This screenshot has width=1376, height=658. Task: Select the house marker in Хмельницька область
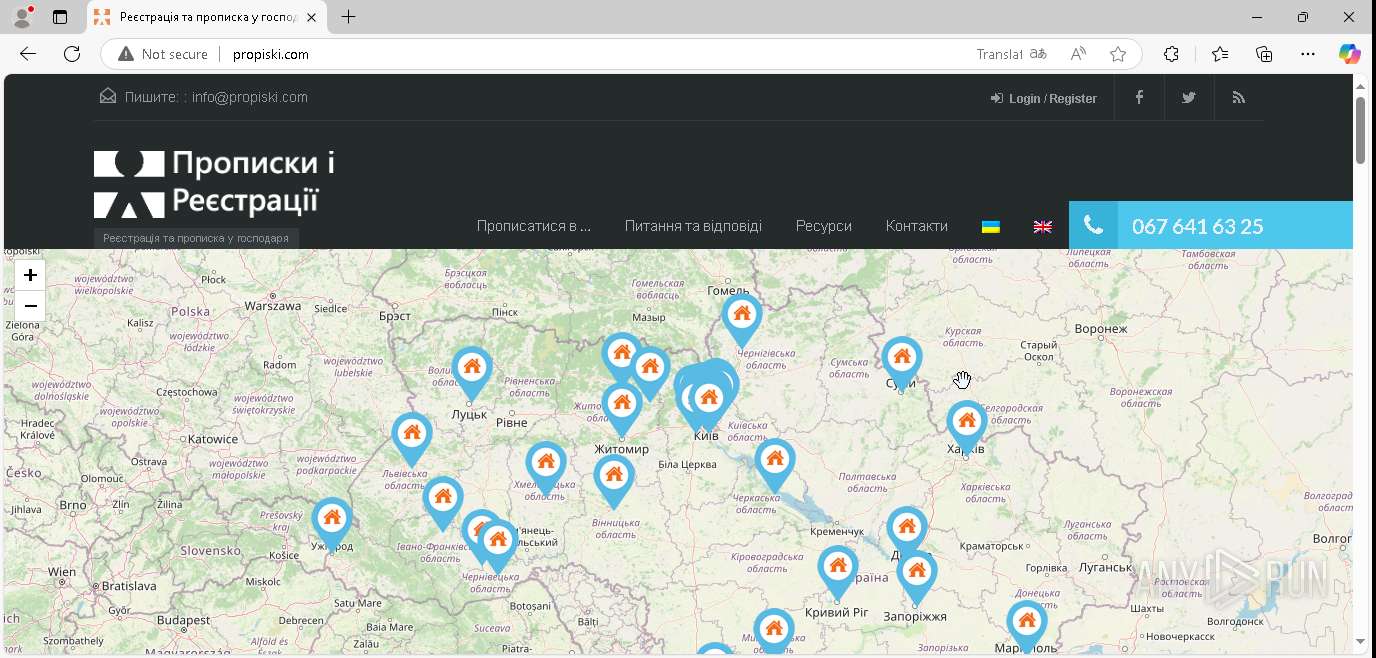click(546, 467)
